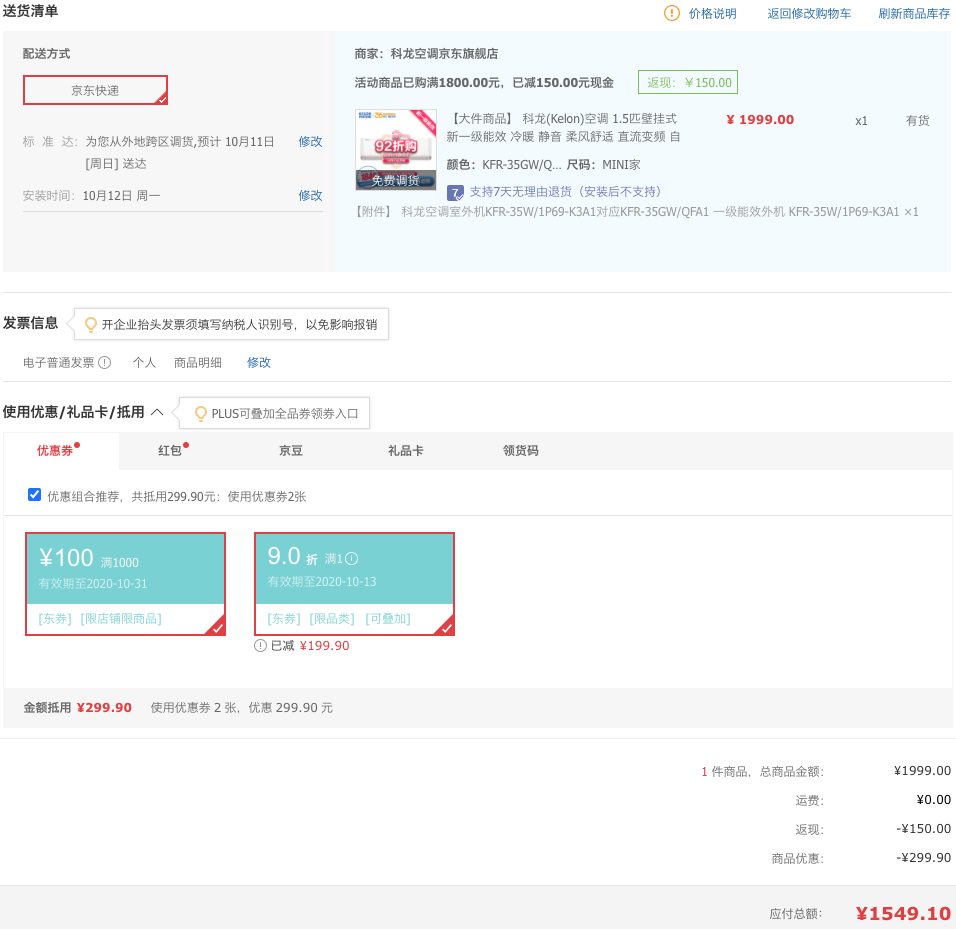The image size is (956, 929).
Task: Click the 返现 -¥150.00 summary value
Action: pos(923,828)
